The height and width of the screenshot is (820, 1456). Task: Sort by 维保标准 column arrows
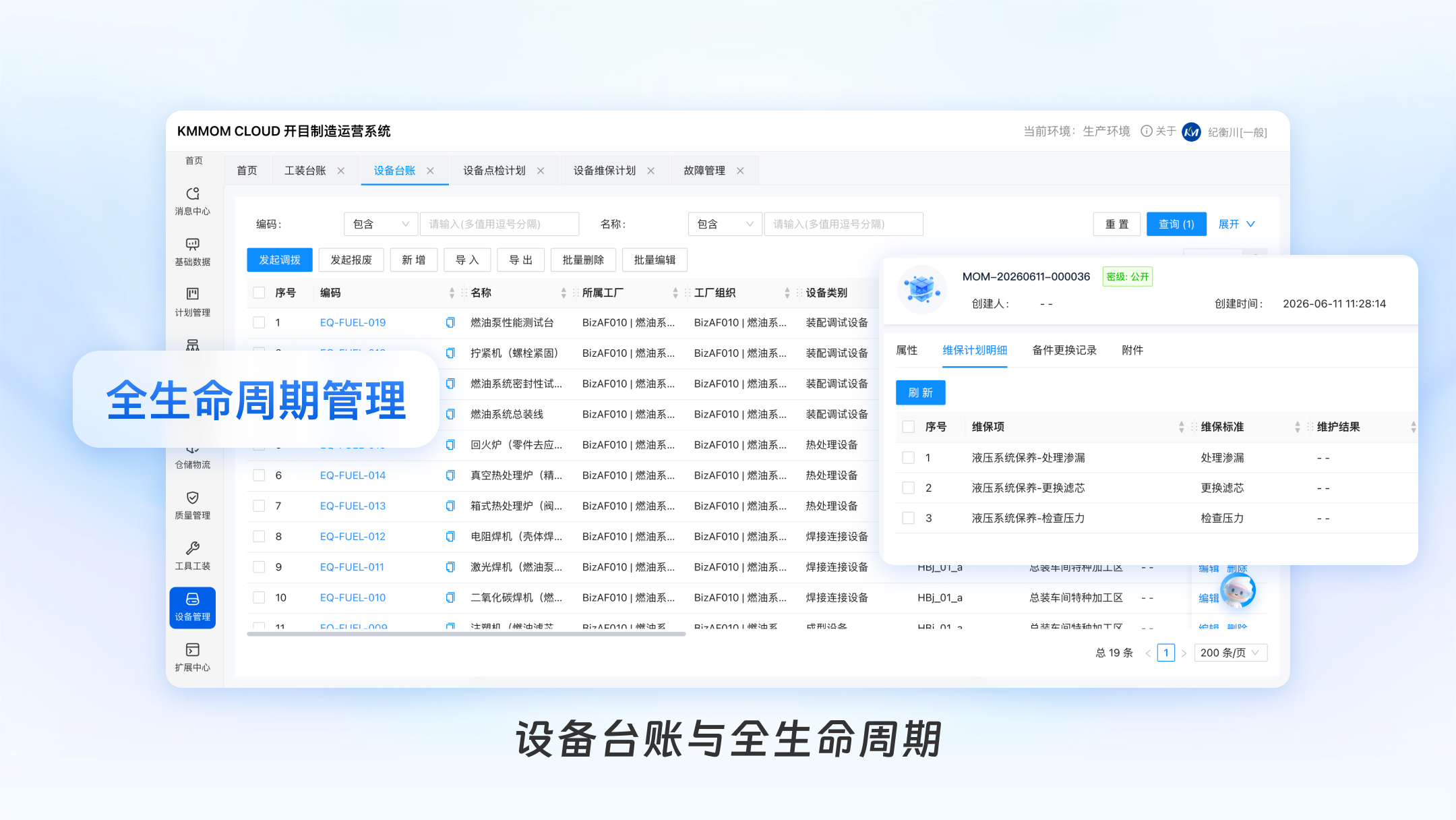pos(1298,427)
